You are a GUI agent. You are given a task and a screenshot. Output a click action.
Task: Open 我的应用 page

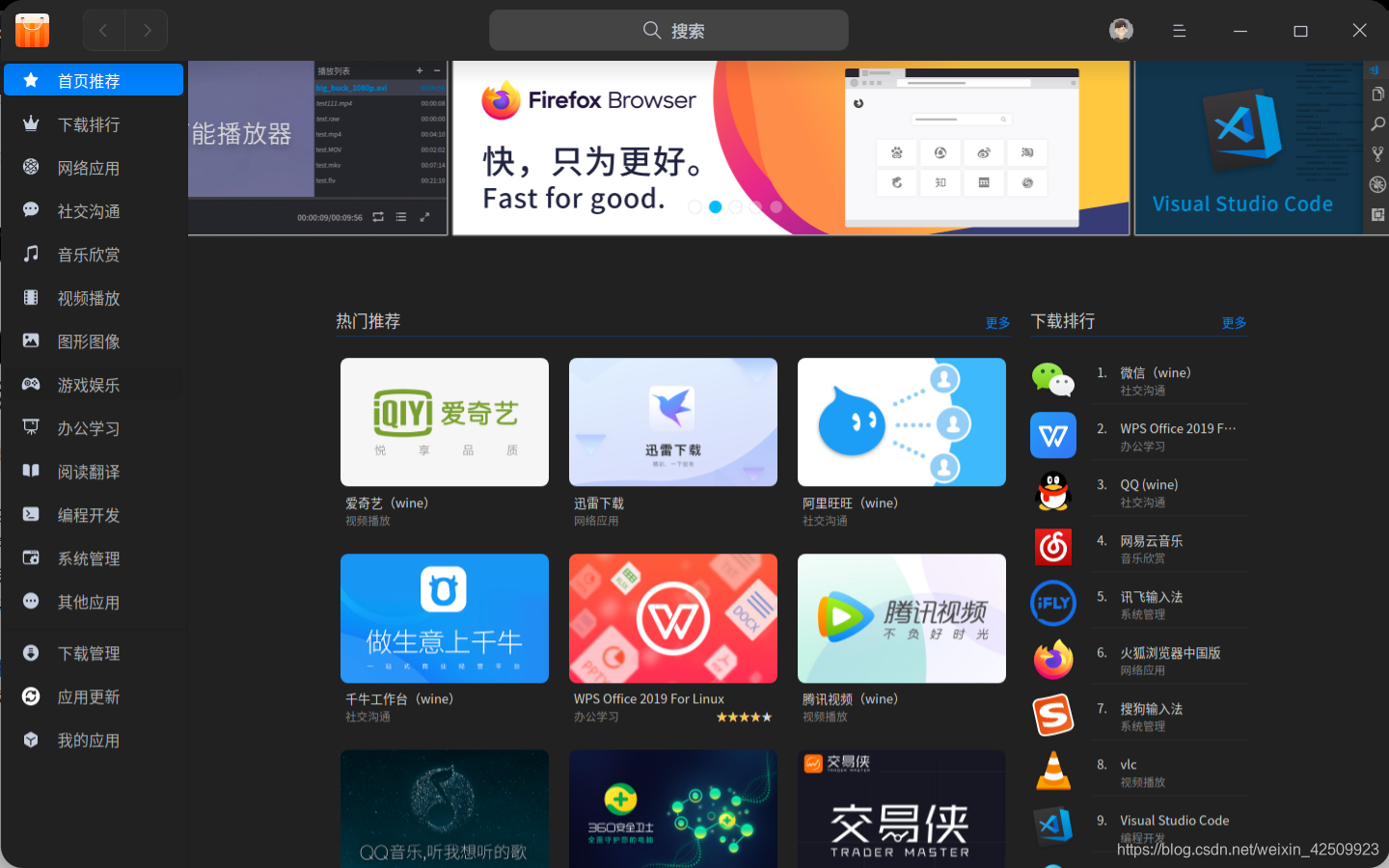[x=94, y=740]
